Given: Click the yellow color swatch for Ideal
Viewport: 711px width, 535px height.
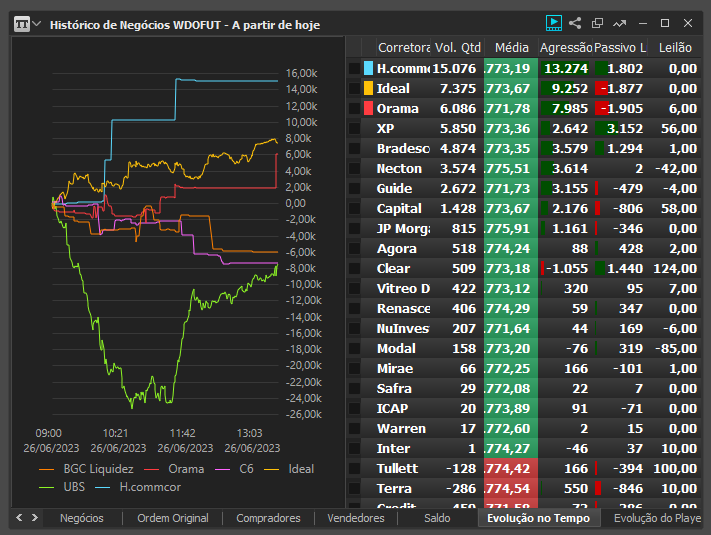Looking at the screenshot, I should pos(368,88).
